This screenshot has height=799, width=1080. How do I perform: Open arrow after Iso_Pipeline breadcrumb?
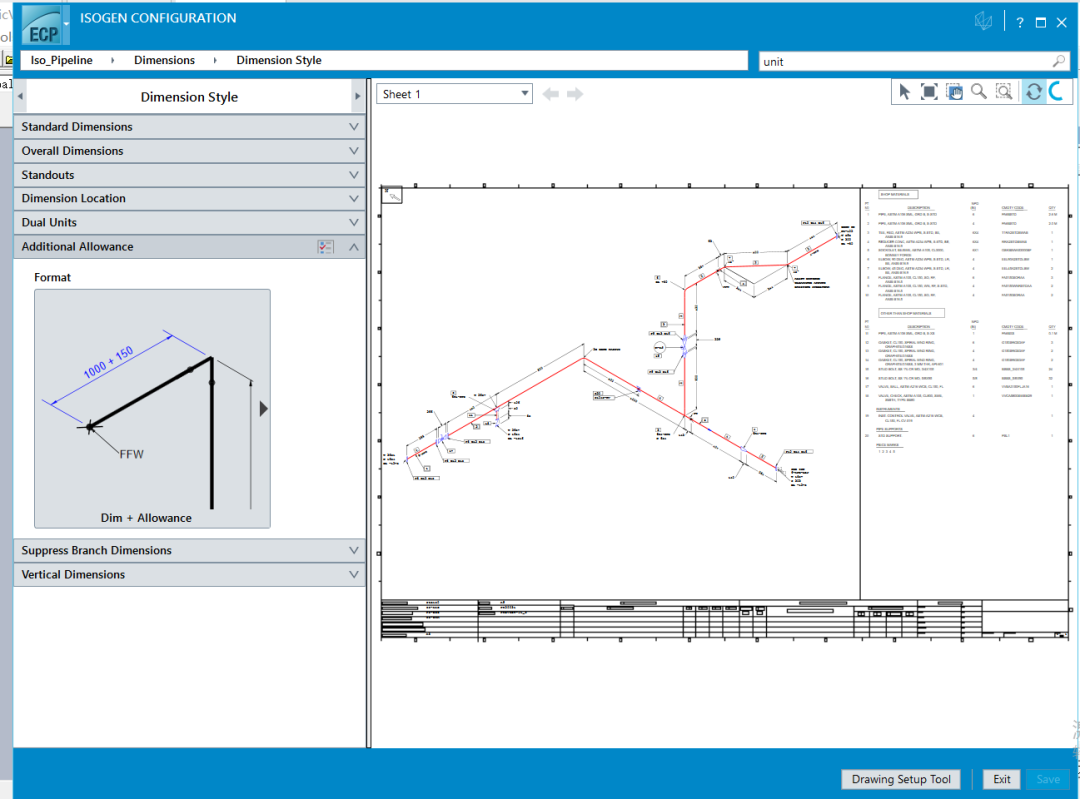pyautogui.click(x=112, y=61)
